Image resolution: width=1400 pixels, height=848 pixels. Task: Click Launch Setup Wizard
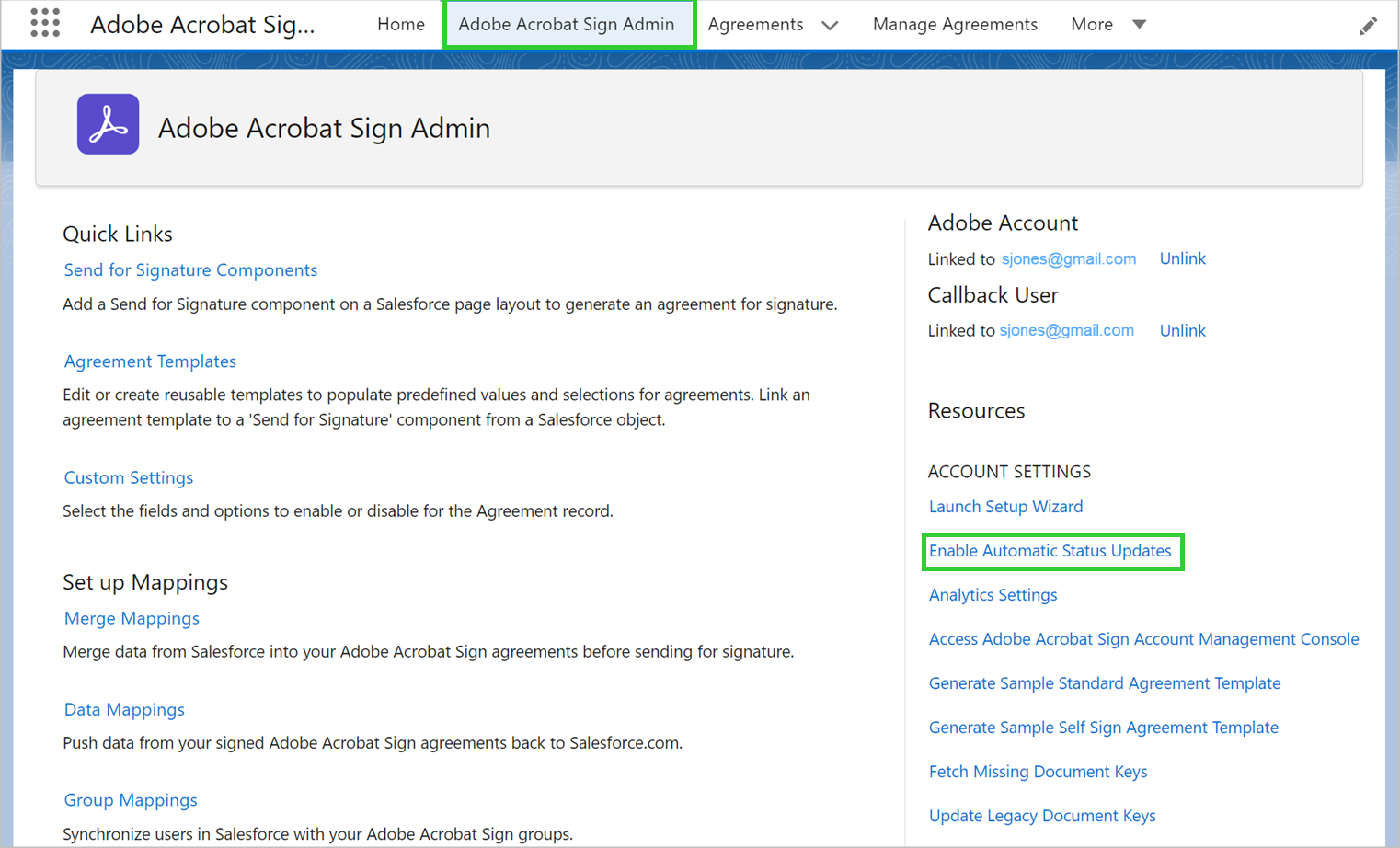point(1005,506)
